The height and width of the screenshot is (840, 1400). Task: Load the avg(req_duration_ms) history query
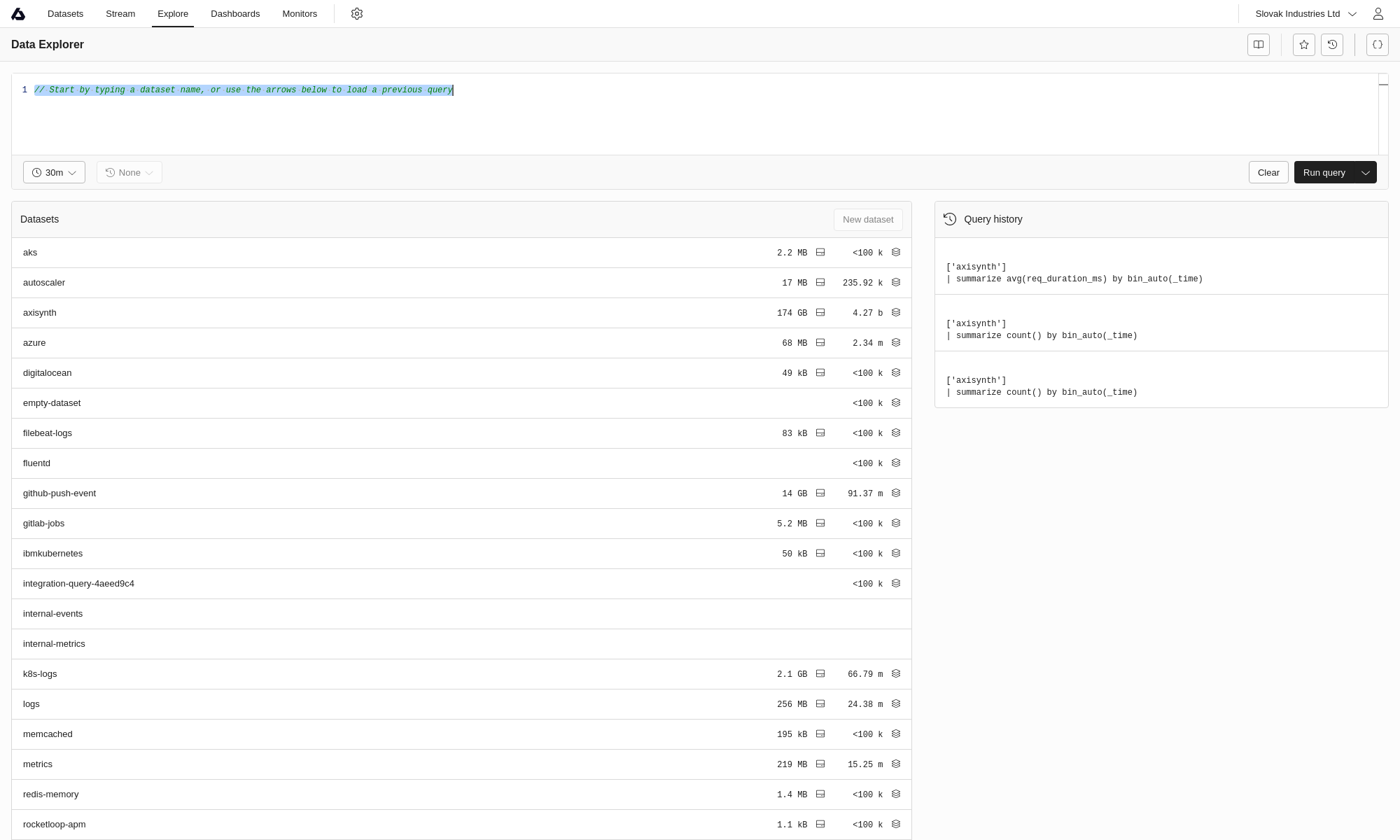click(x=1074, y=273)
